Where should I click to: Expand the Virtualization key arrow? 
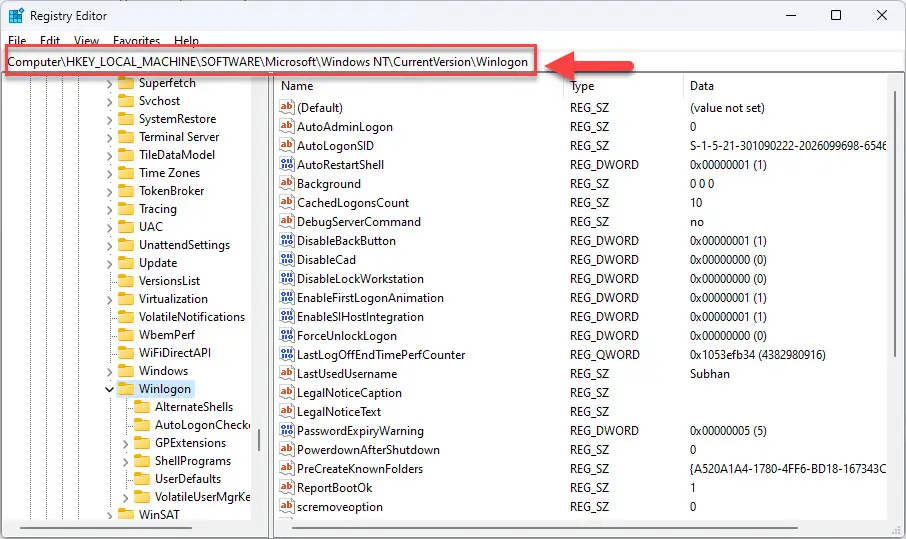(x=109, y=299)
